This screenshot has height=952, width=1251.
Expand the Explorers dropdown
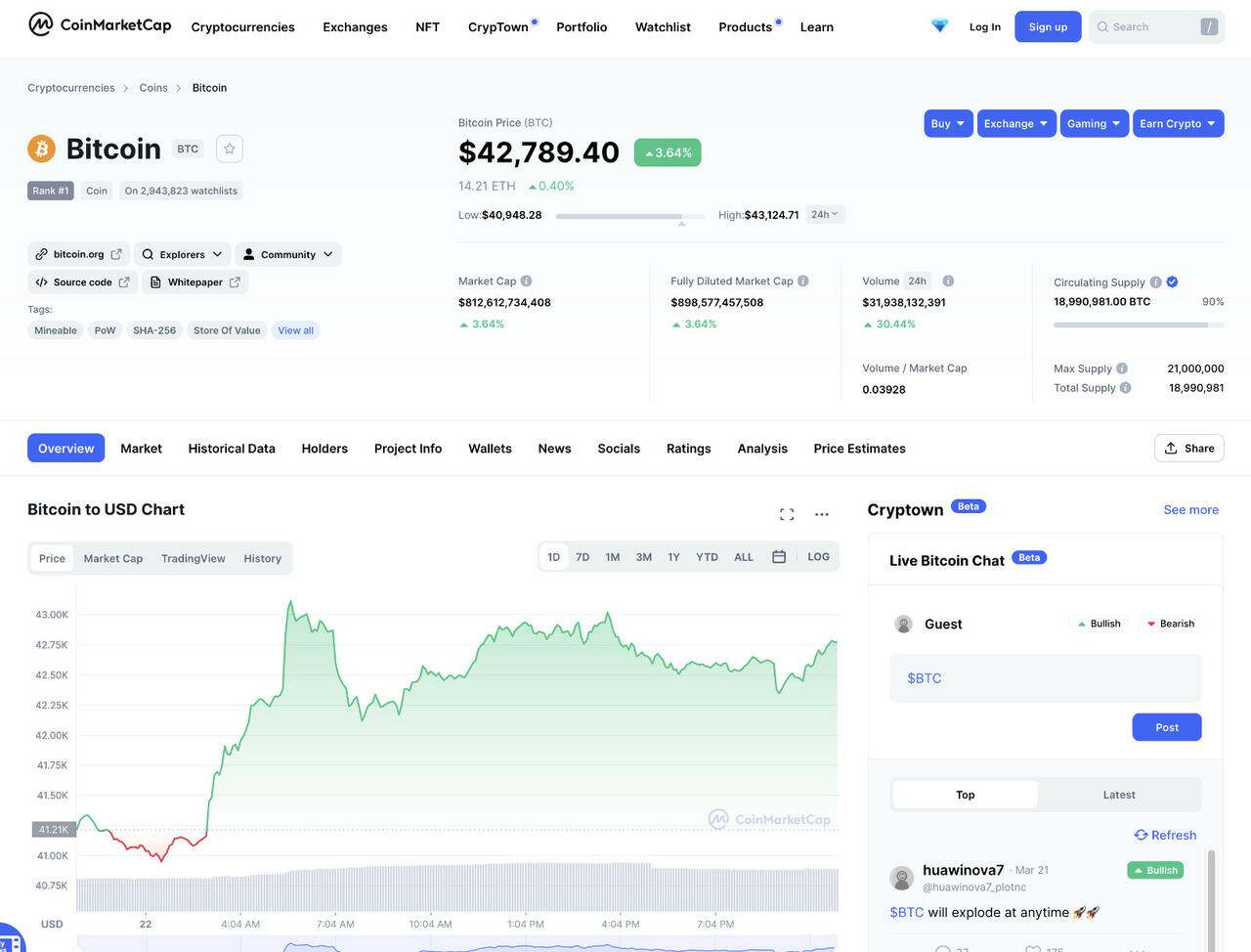pyautogui.click(x=183, y=254)
